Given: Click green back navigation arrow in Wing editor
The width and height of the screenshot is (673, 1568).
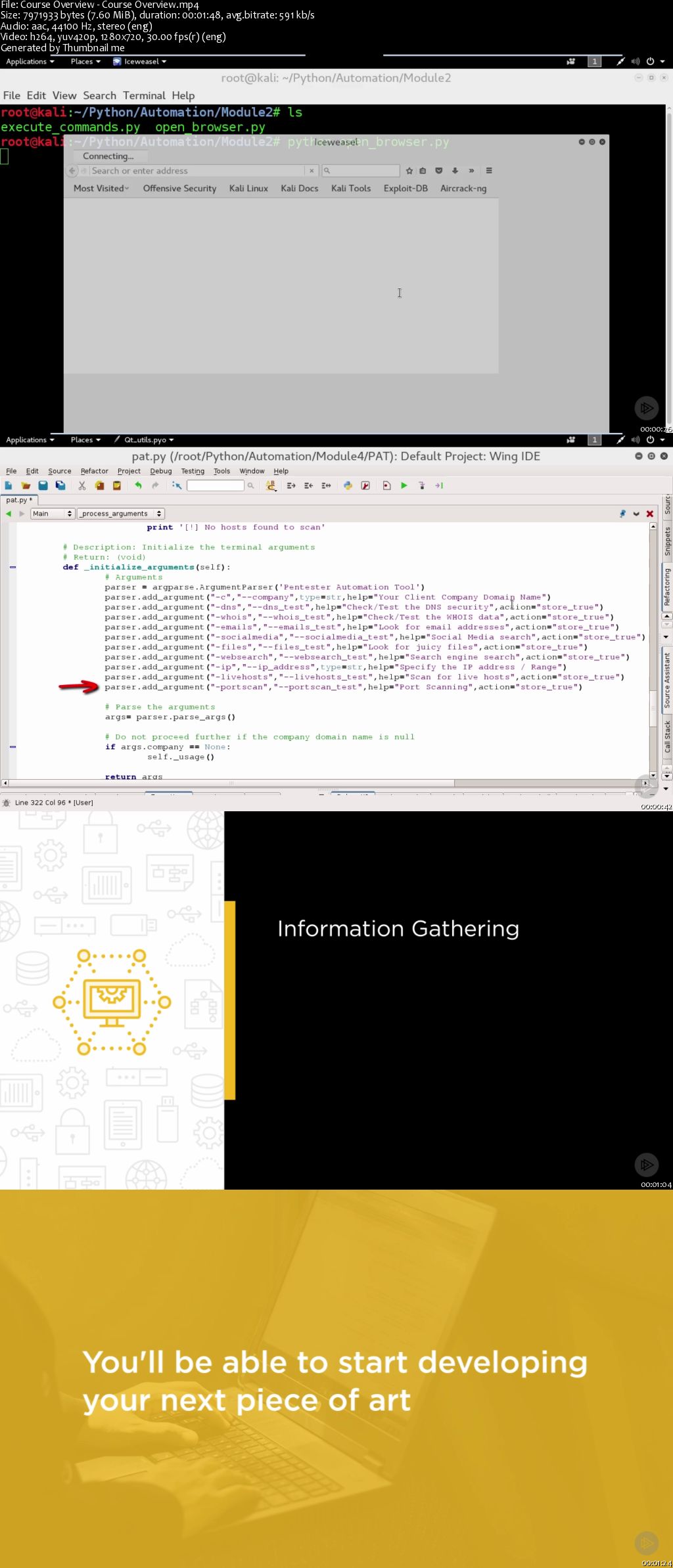Looking at the screenshot, I should click(x=9, y=514).
